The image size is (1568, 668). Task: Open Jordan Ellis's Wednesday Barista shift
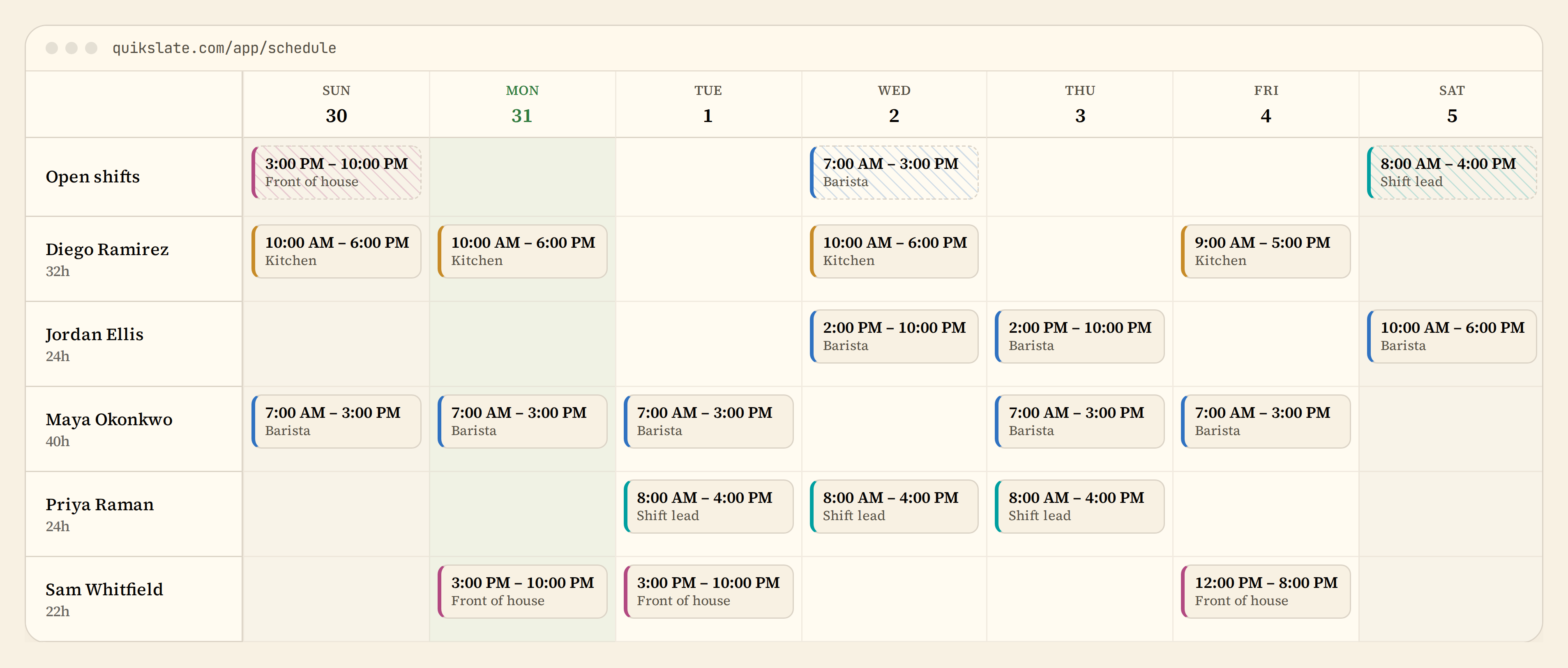pos(894,336)
